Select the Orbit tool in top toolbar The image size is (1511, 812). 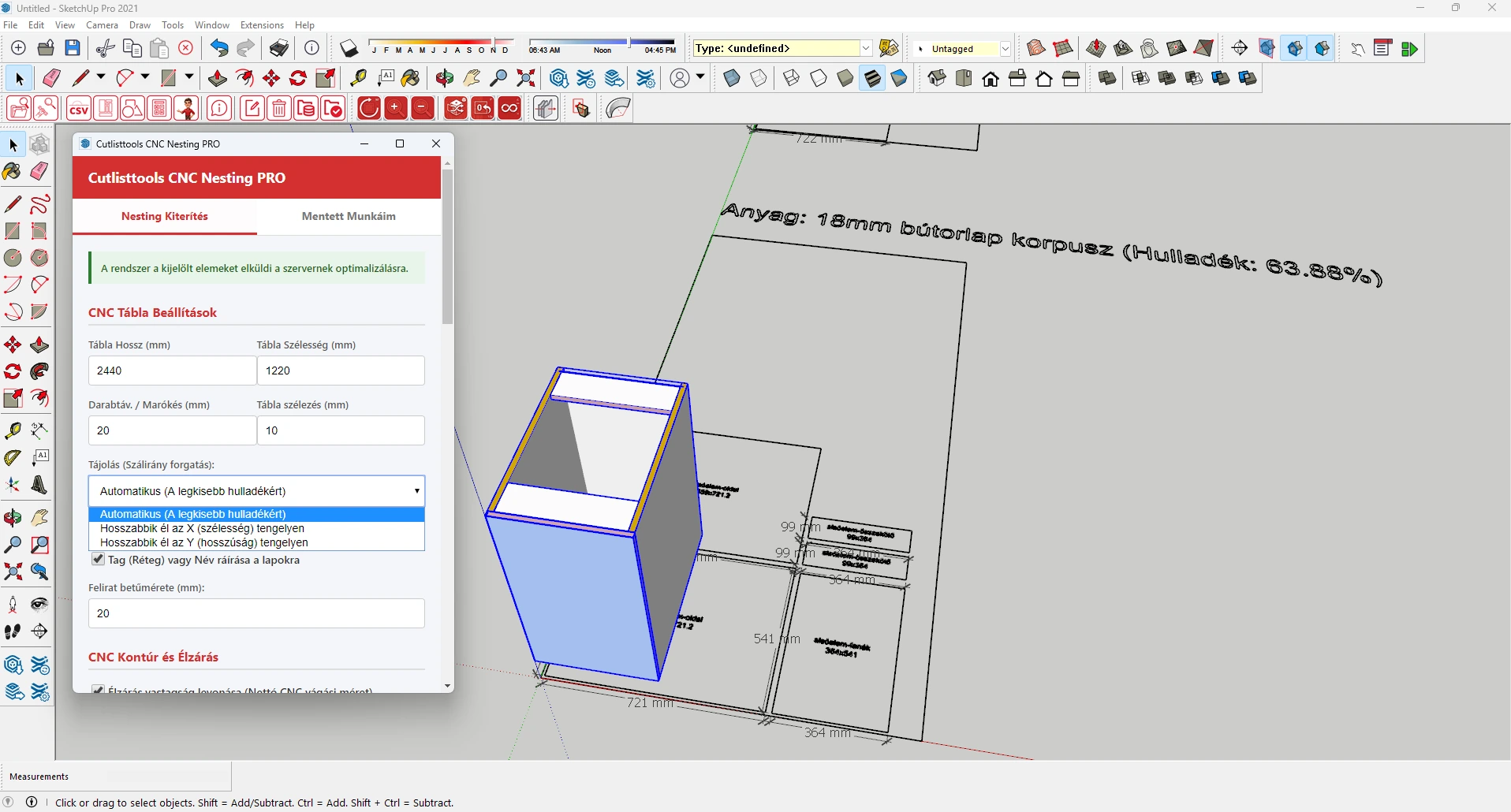pyautogui.click(x=445, y=78)
